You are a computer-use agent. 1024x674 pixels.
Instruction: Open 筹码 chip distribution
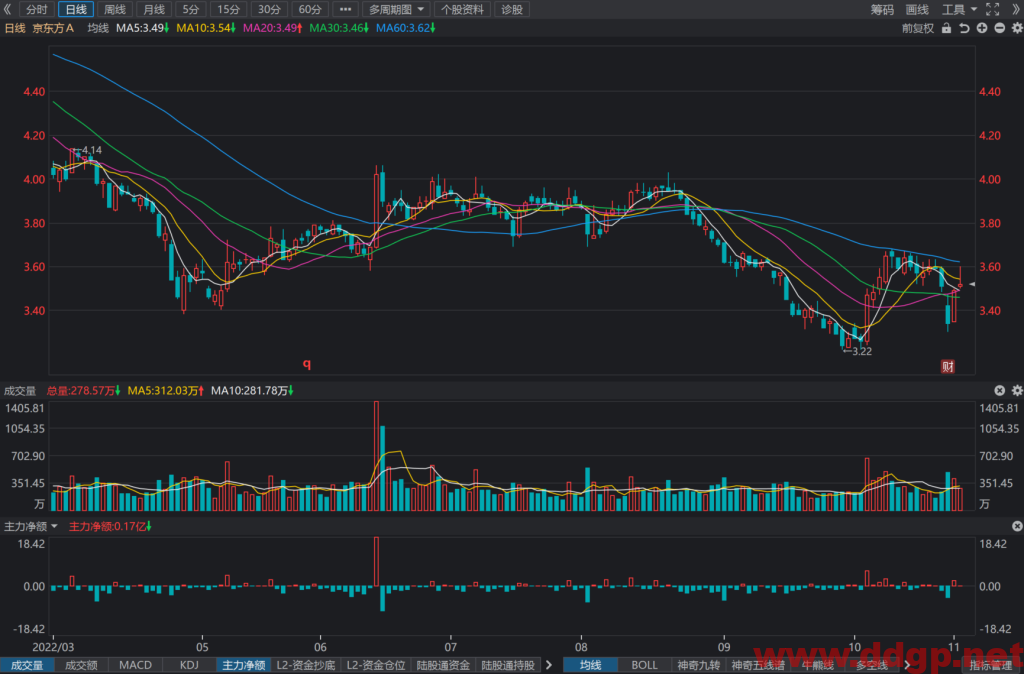coord(882,9)
